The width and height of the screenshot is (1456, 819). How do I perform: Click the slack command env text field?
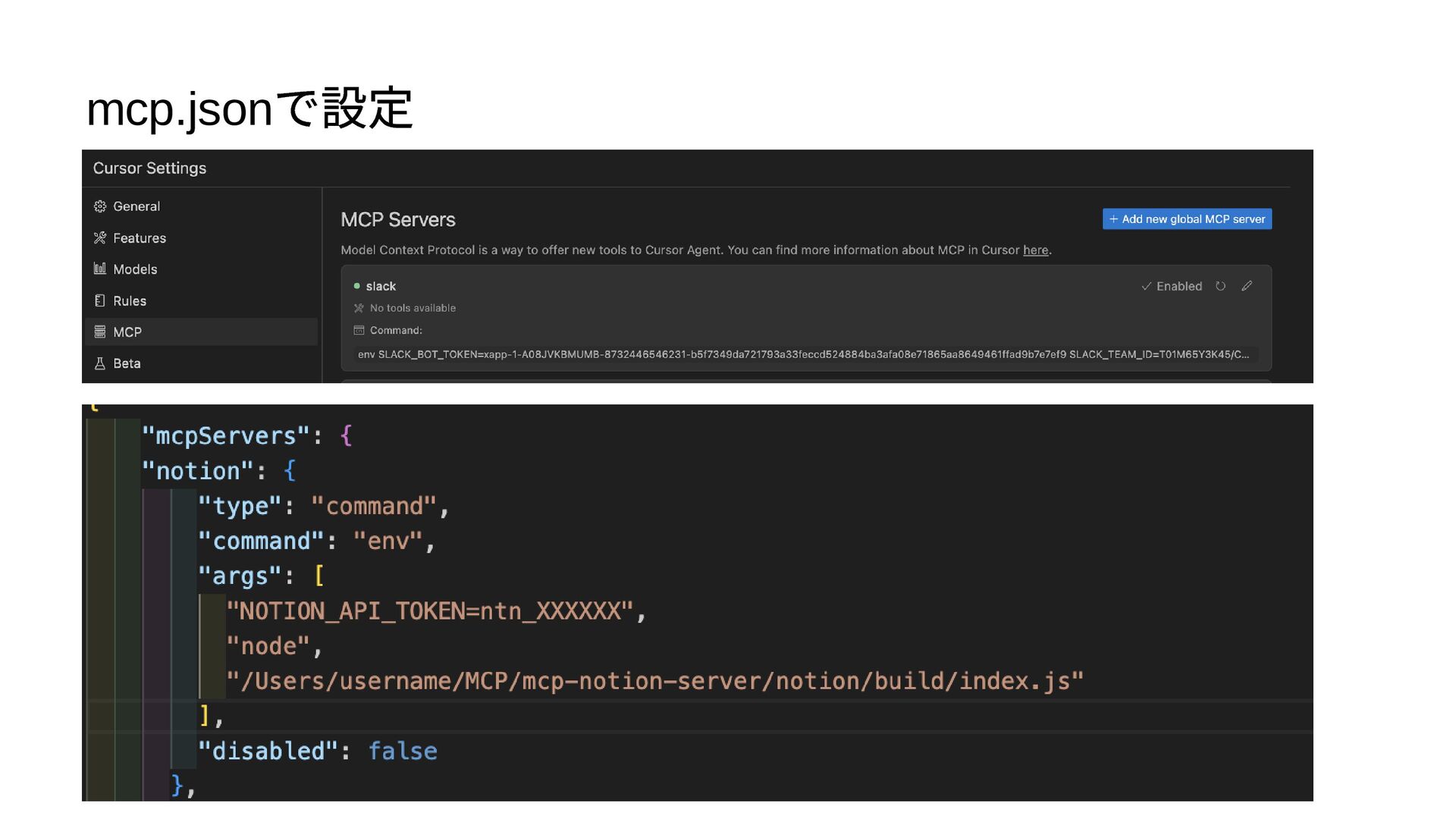coord(805,354)
